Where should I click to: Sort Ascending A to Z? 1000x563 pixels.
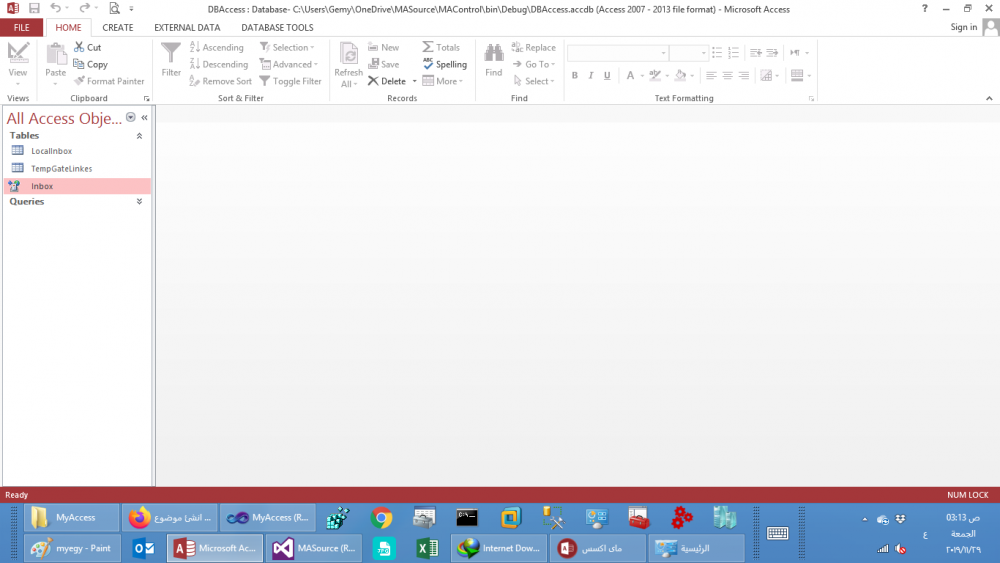[x=216, y=47]
